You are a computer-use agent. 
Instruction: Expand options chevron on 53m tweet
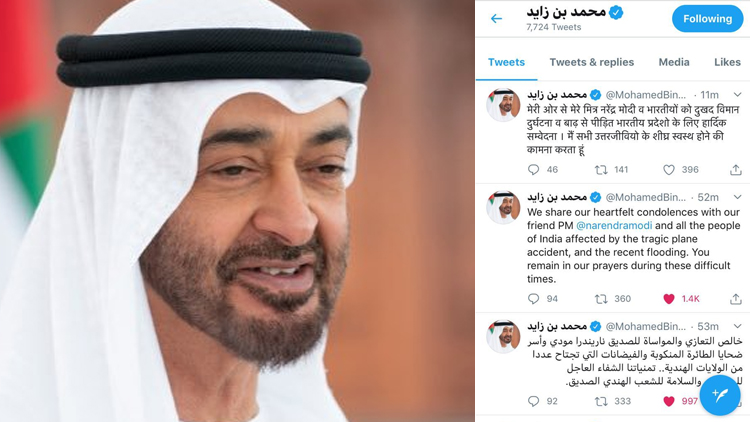[x=737, y=326]
